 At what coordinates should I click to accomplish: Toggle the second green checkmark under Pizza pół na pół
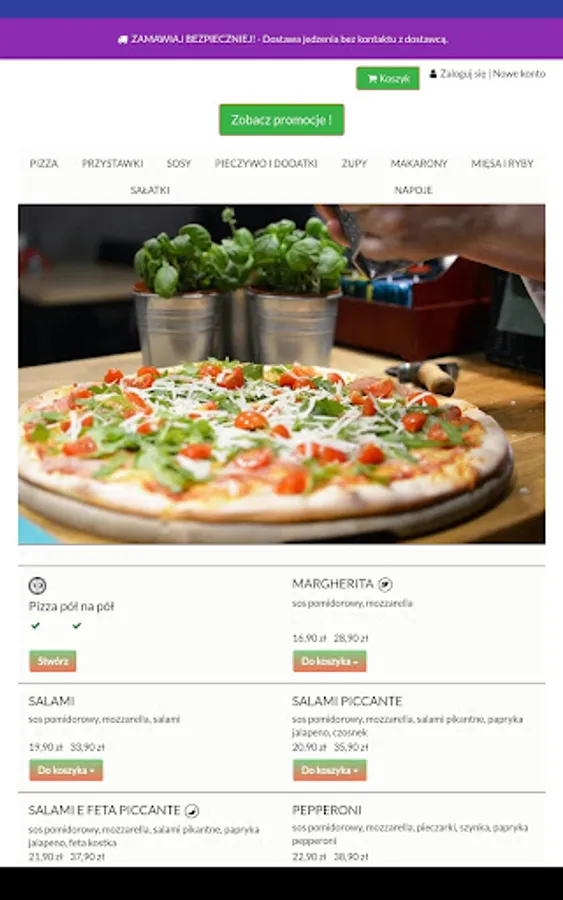tap(76, 625)
